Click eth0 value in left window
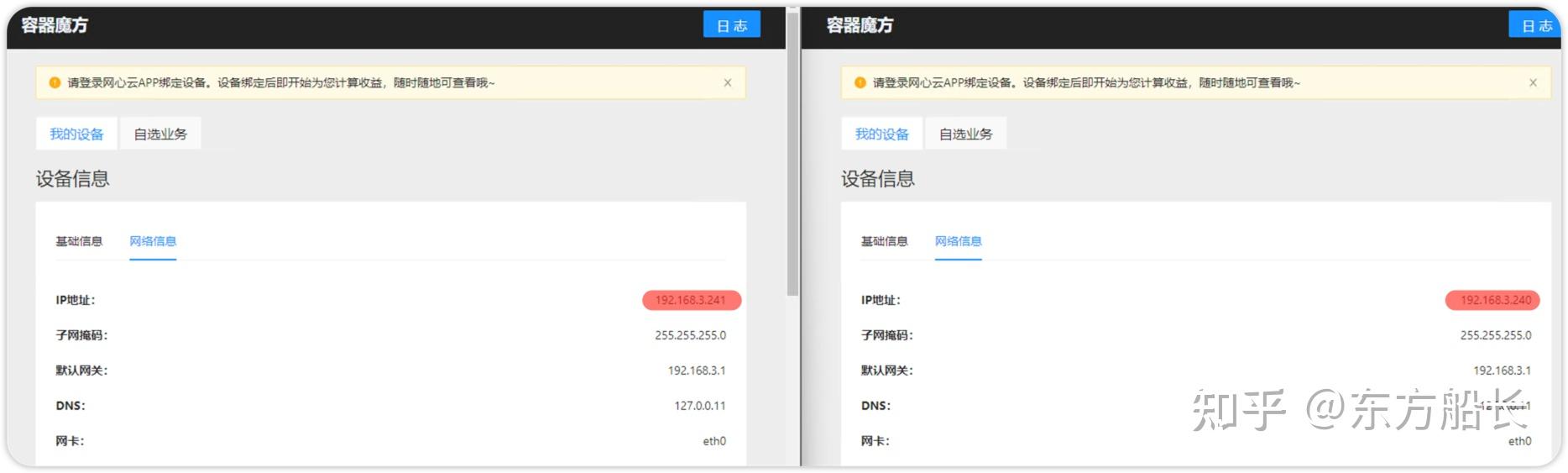The width and height of the screenshot is (1568, 473). pos(714,441)
